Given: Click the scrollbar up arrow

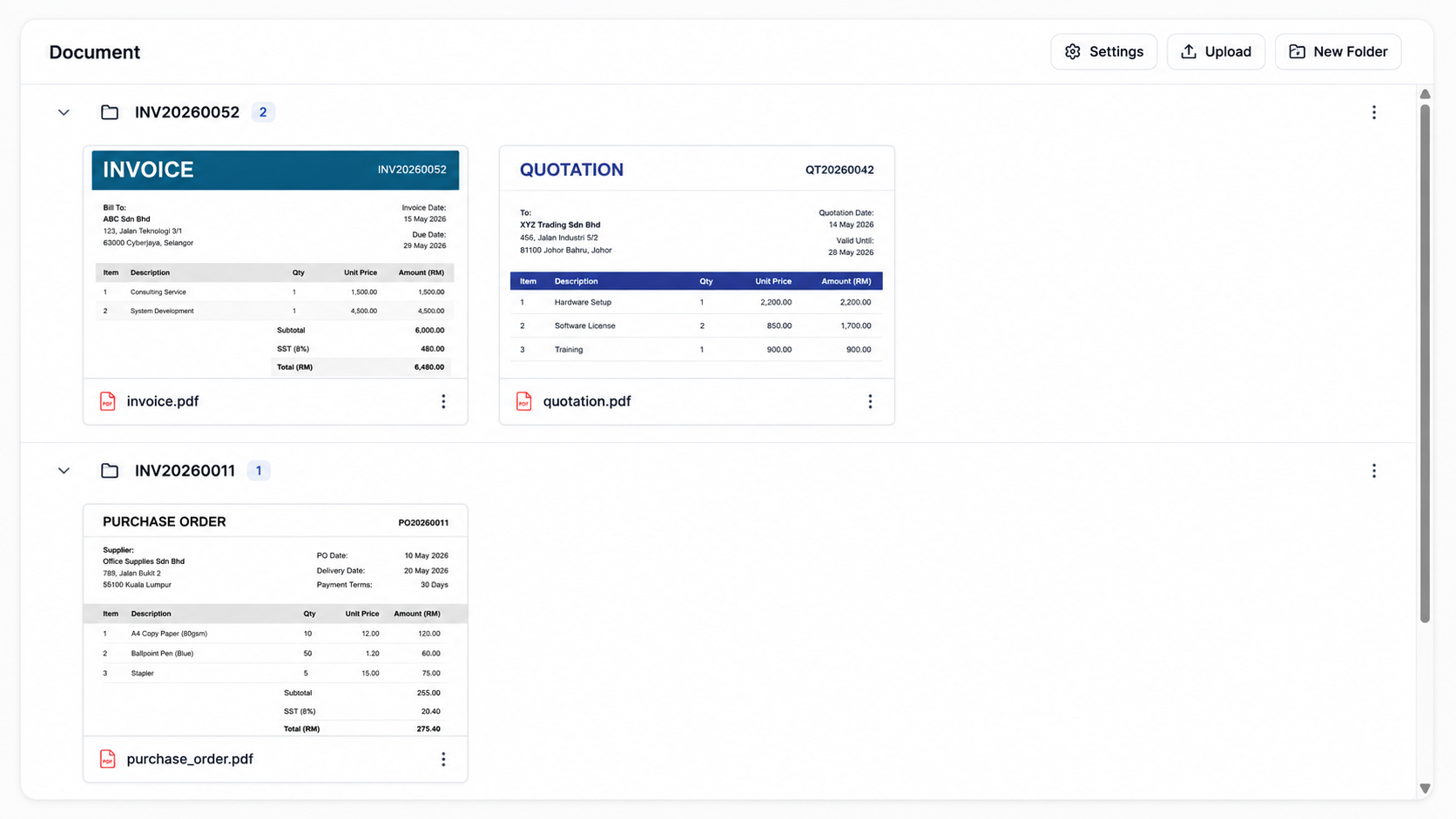Looking at the screenshot, I should (1425, 94).
